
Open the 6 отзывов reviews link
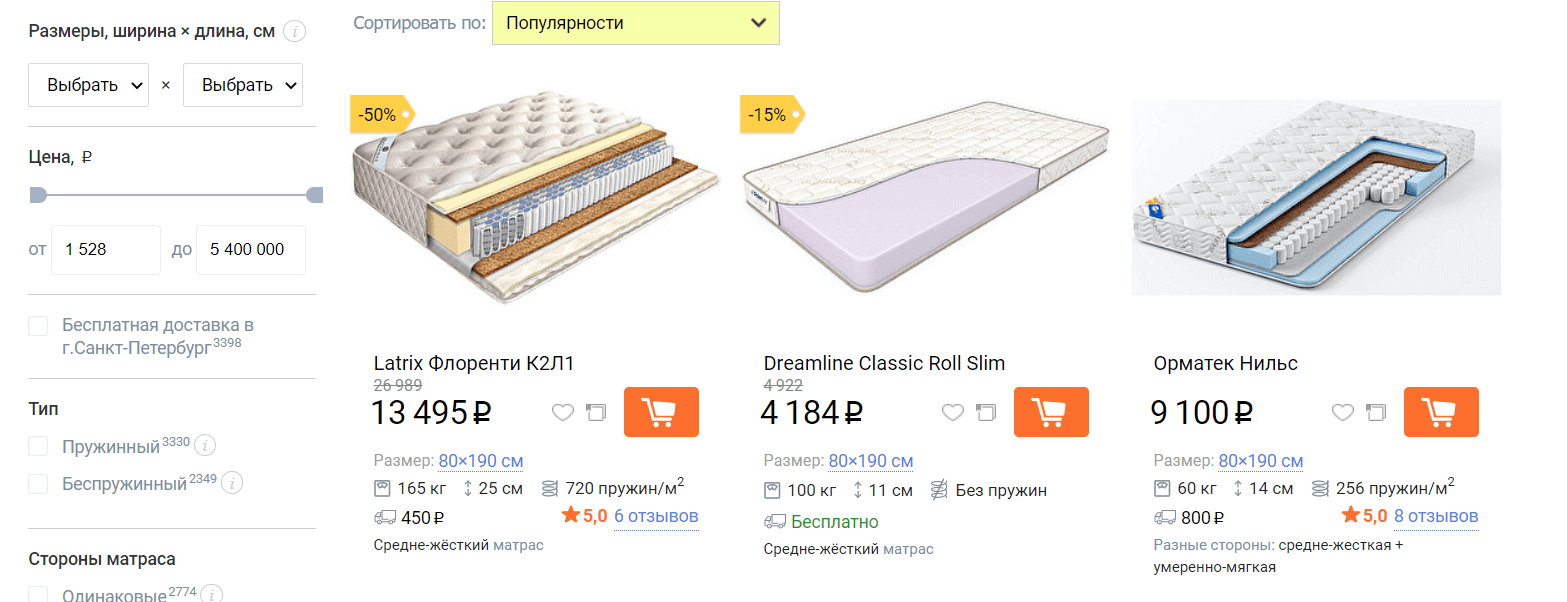coord(656,517)
